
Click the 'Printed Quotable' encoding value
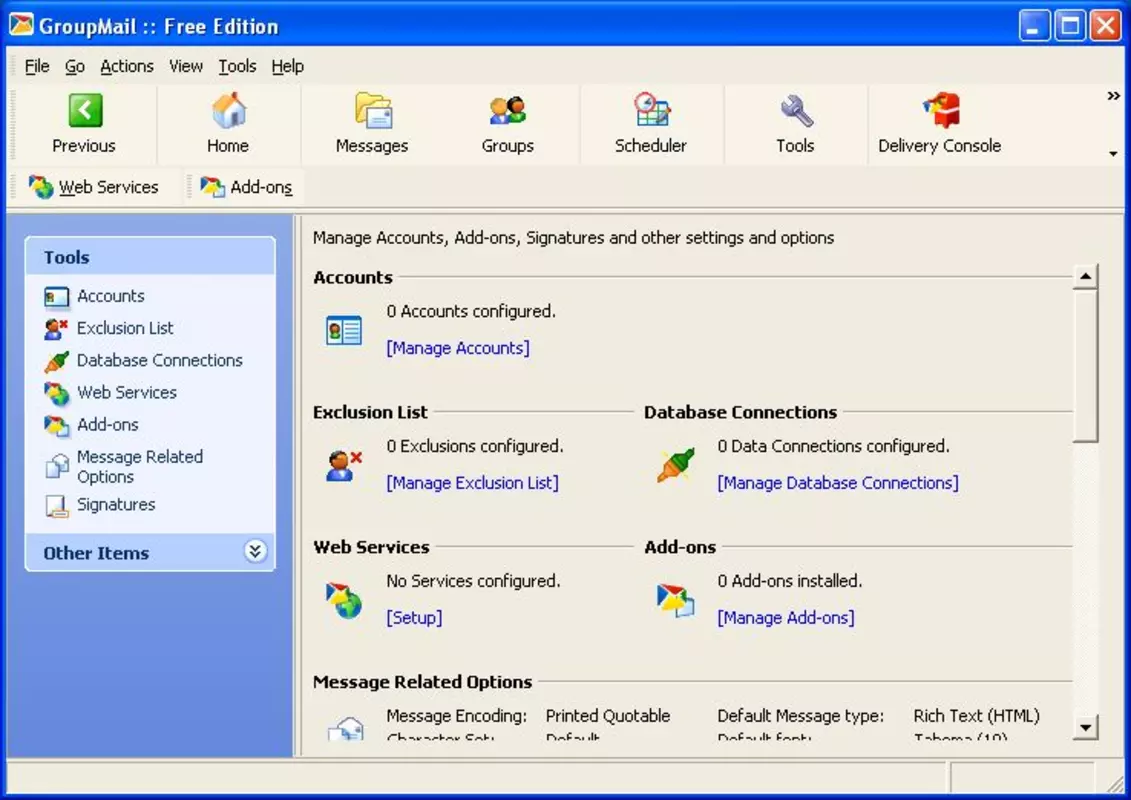point(608,716)
